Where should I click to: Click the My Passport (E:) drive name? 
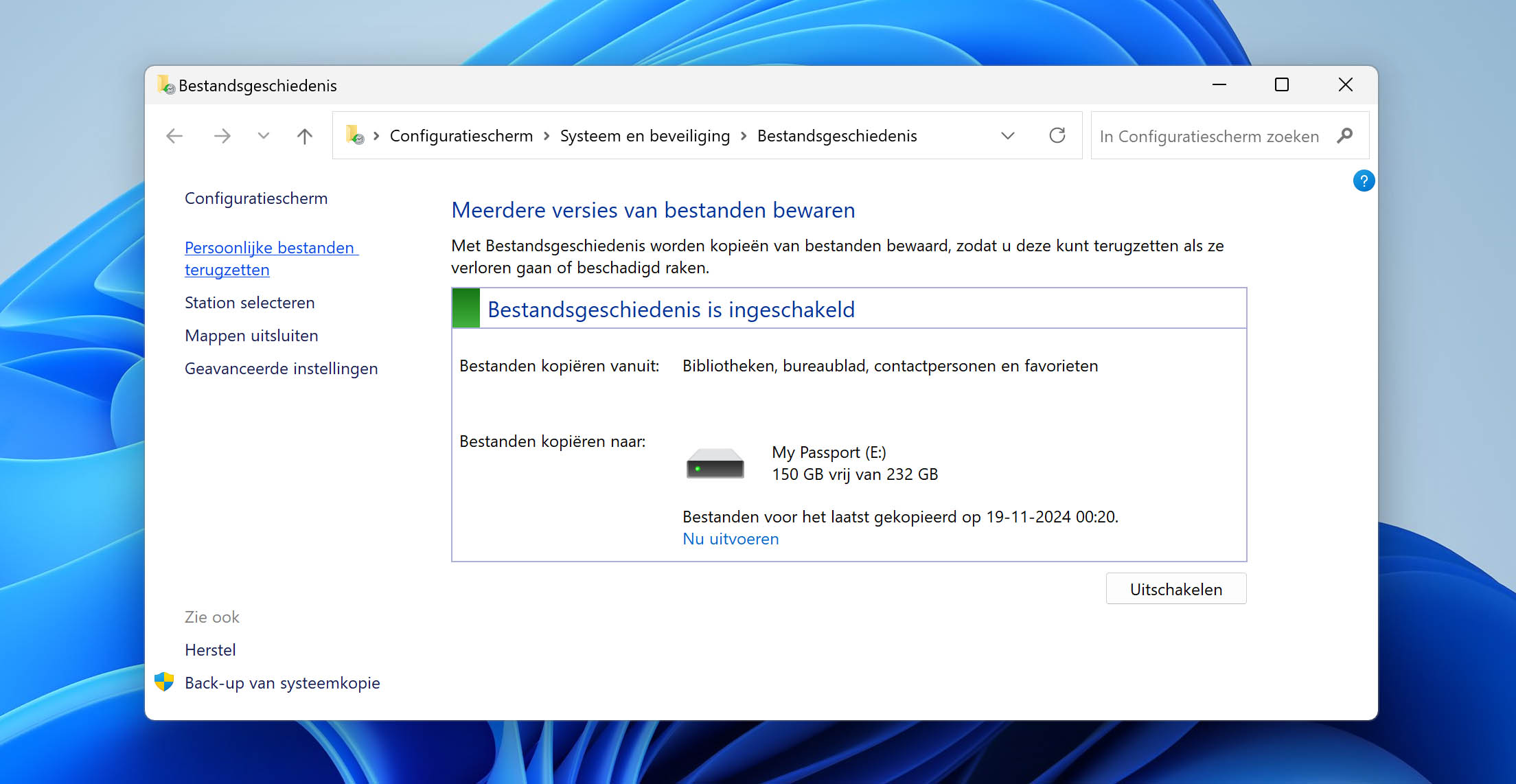(829, 452)
